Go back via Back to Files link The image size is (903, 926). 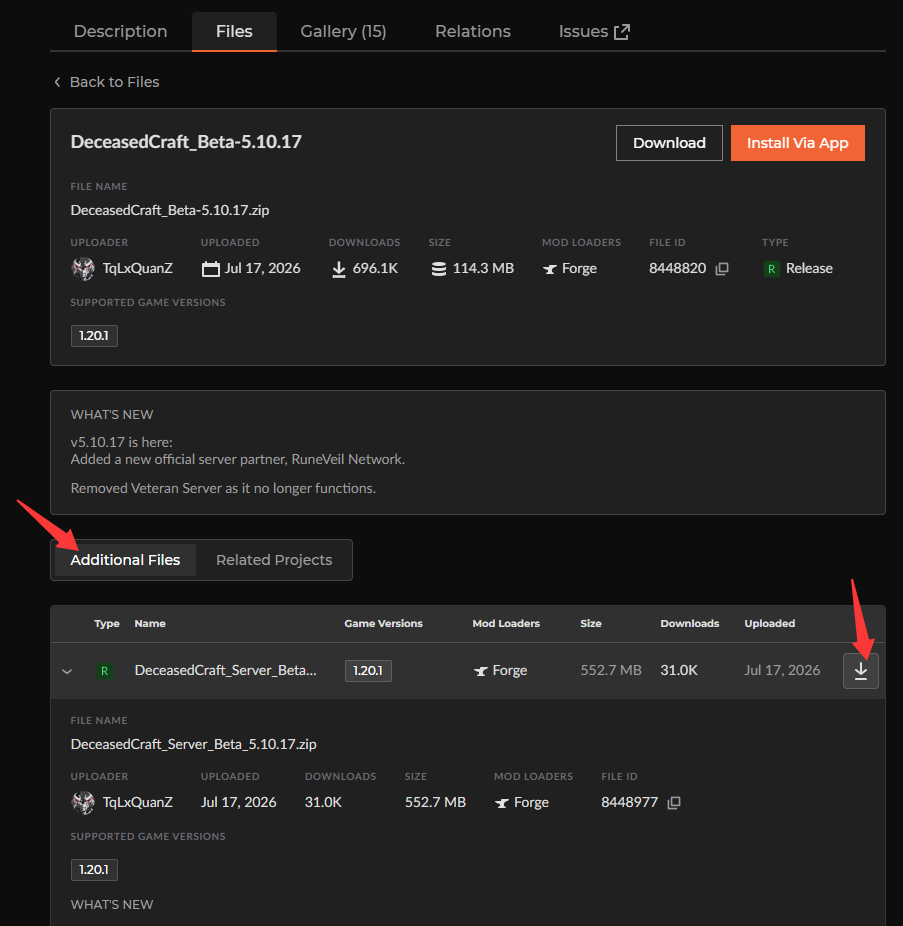107,82
